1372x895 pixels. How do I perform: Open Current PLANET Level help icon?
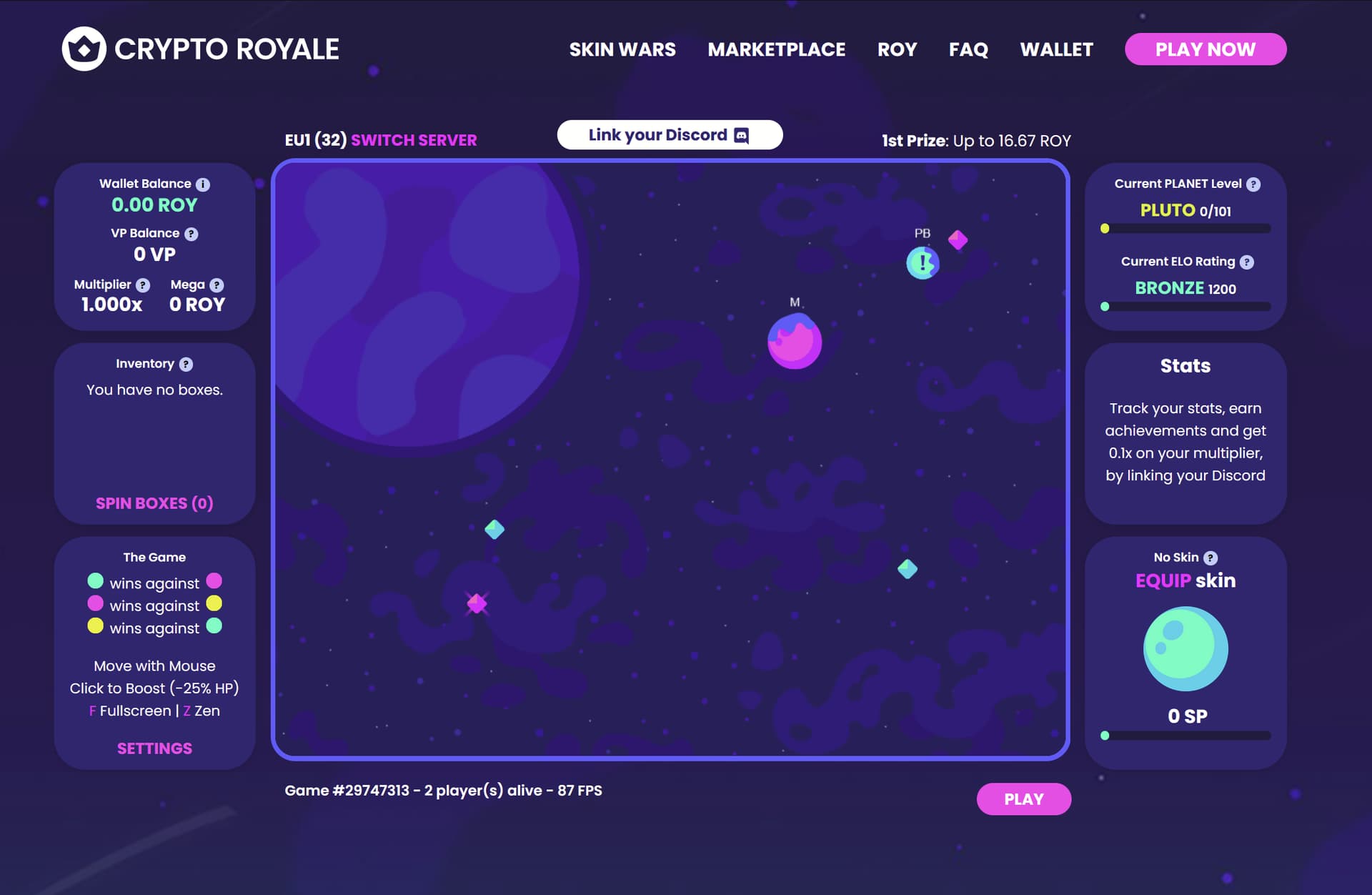[x=1253, y=184]
